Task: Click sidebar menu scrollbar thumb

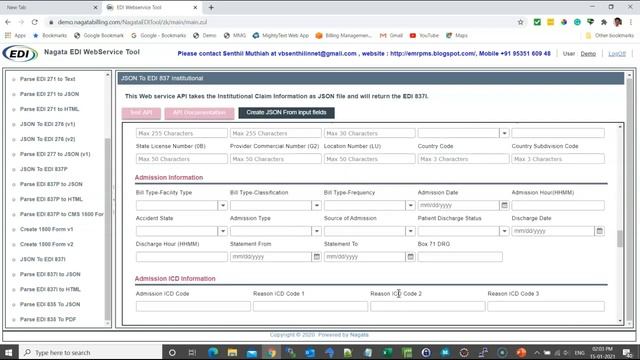Action: click(x=108, y=229)
